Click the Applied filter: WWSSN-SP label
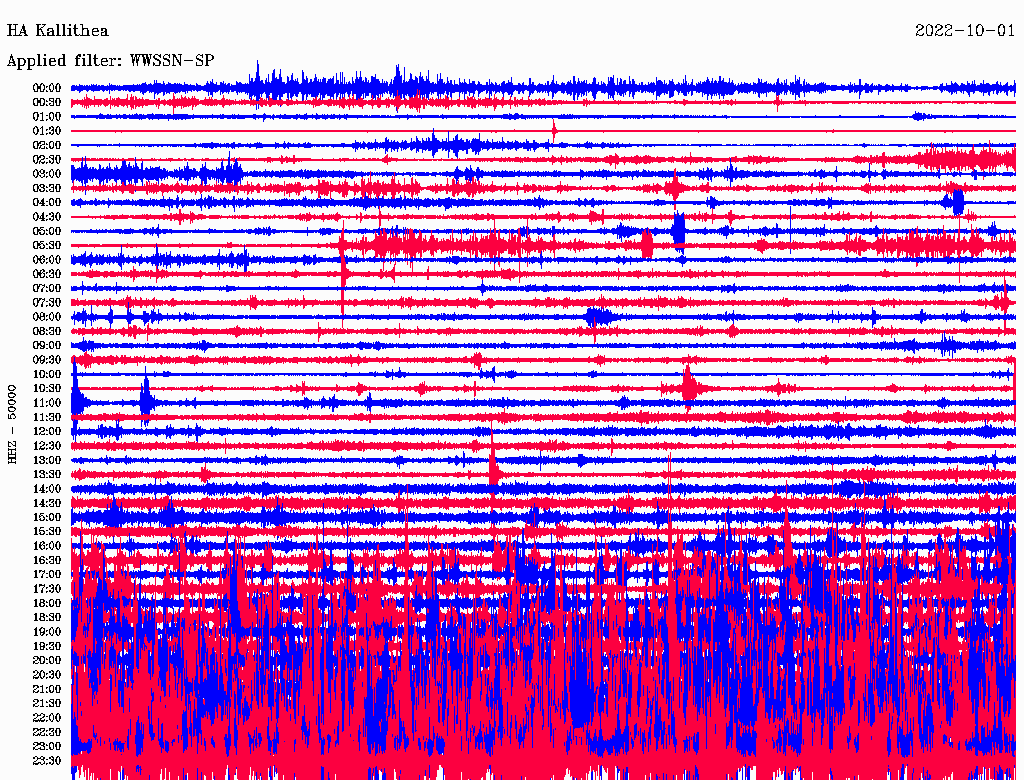The width and height of the screenshot is (1024, 780). [x=110, y=61]
